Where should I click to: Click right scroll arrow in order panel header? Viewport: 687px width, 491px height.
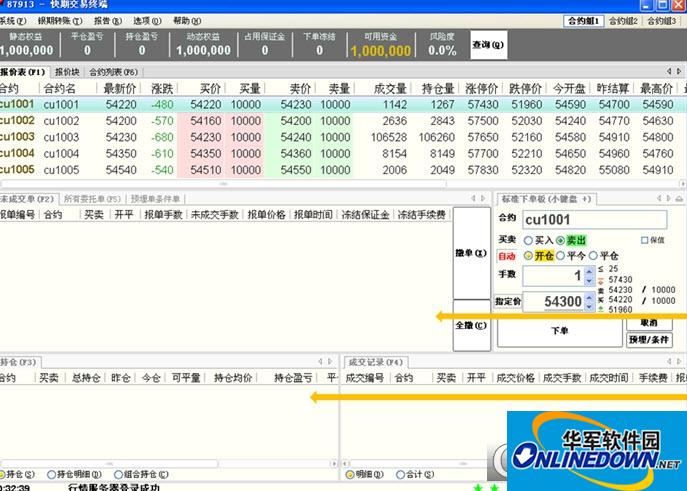pos(669,198)
